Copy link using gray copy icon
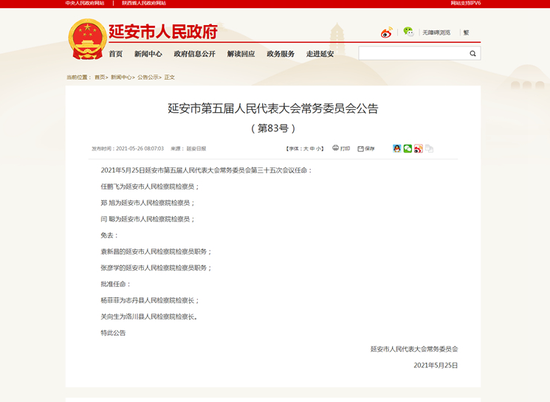 [429, 148]
